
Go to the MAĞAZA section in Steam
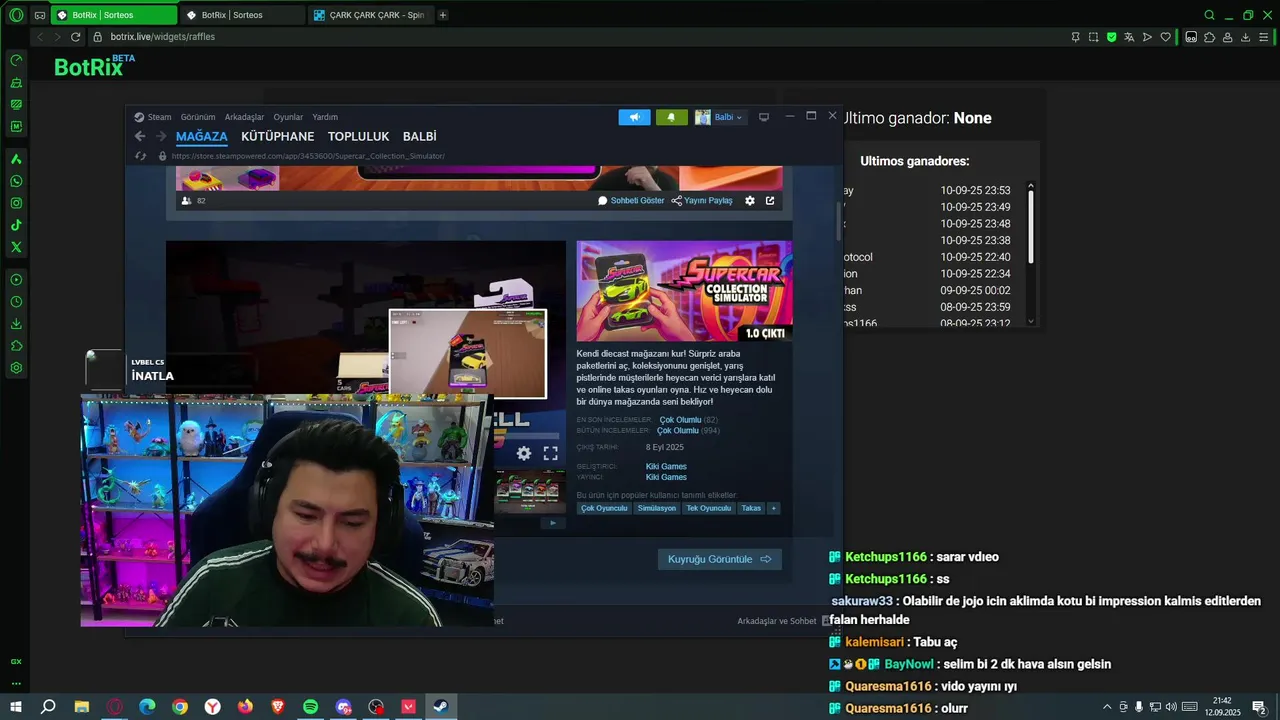click(202, 136)
